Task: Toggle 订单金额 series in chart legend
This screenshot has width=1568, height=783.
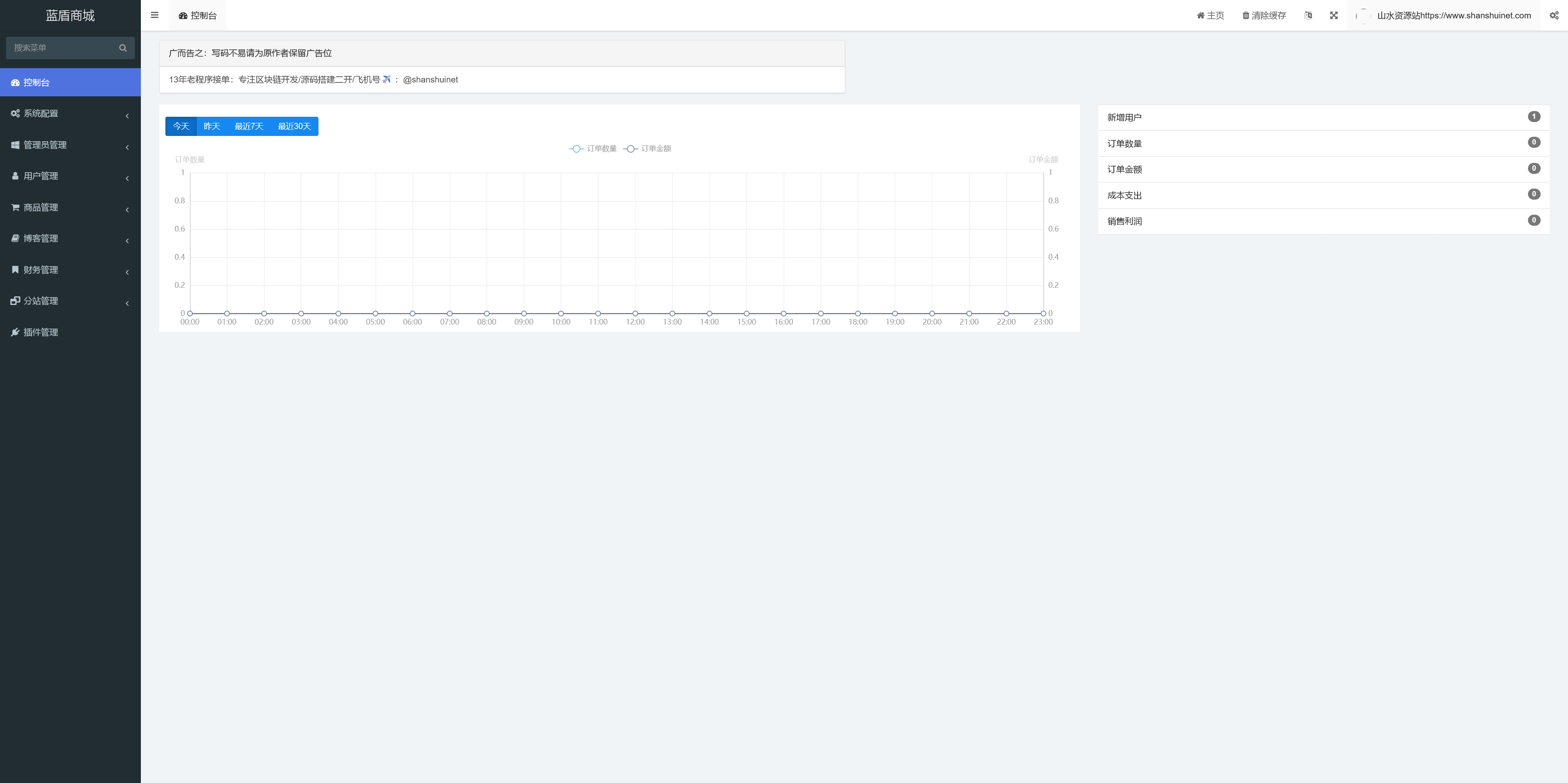Action: tap(648, 149)
